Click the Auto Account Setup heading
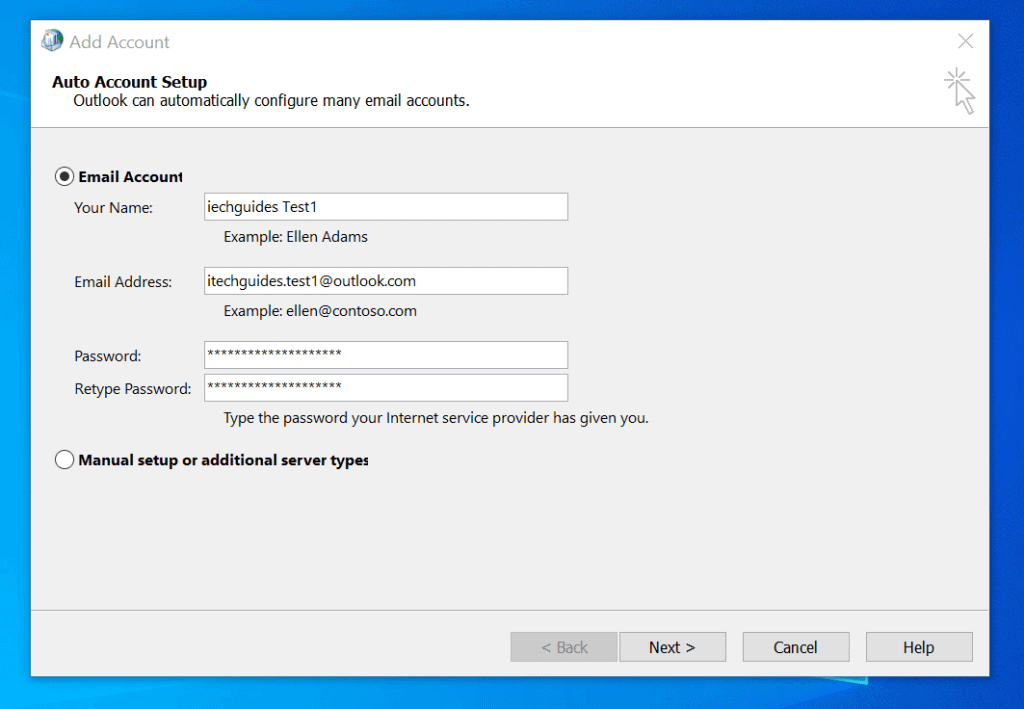 [129, 82]
